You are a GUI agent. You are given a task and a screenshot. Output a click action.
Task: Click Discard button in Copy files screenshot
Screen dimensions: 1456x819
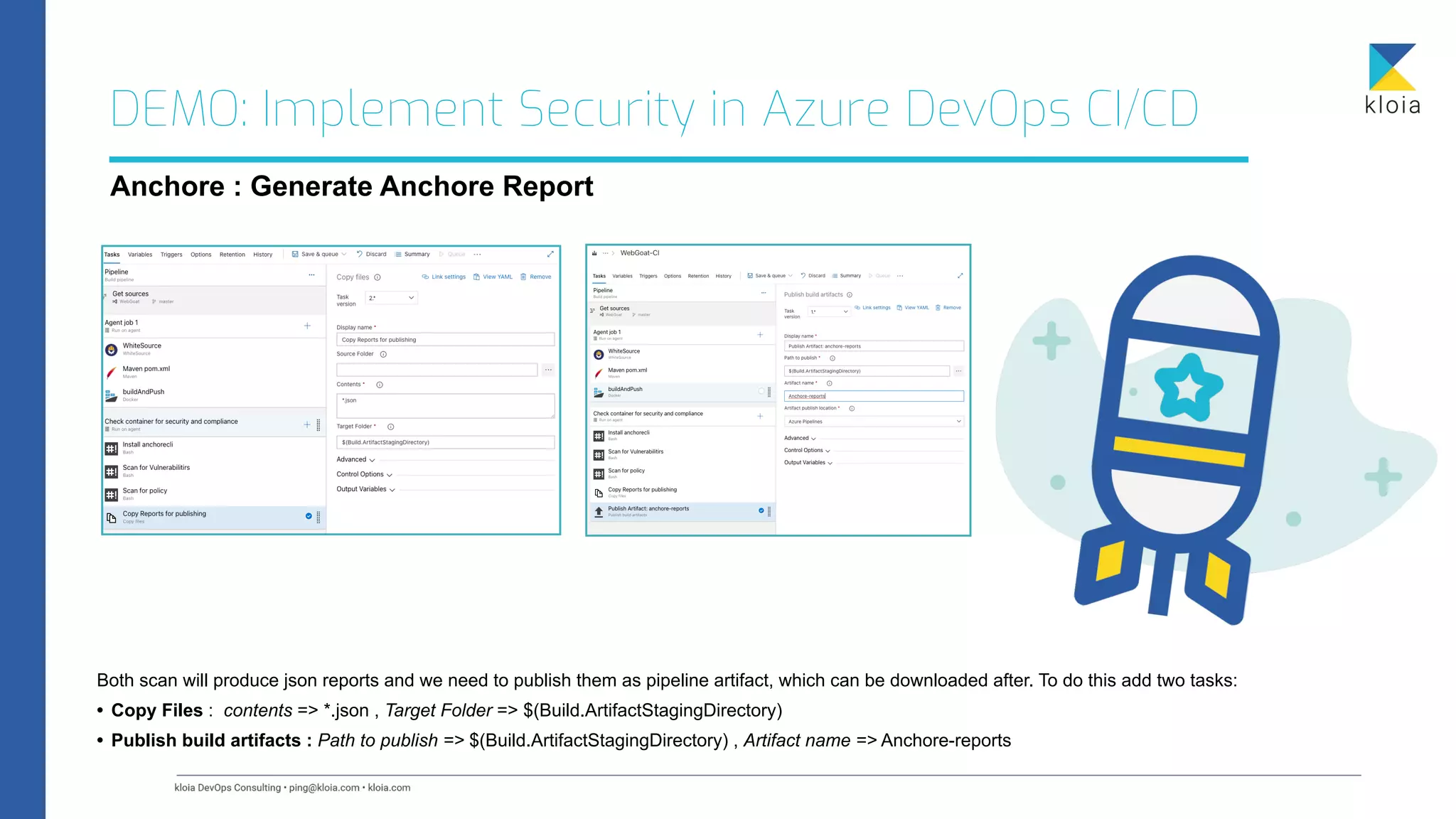(x=371, y=255)
